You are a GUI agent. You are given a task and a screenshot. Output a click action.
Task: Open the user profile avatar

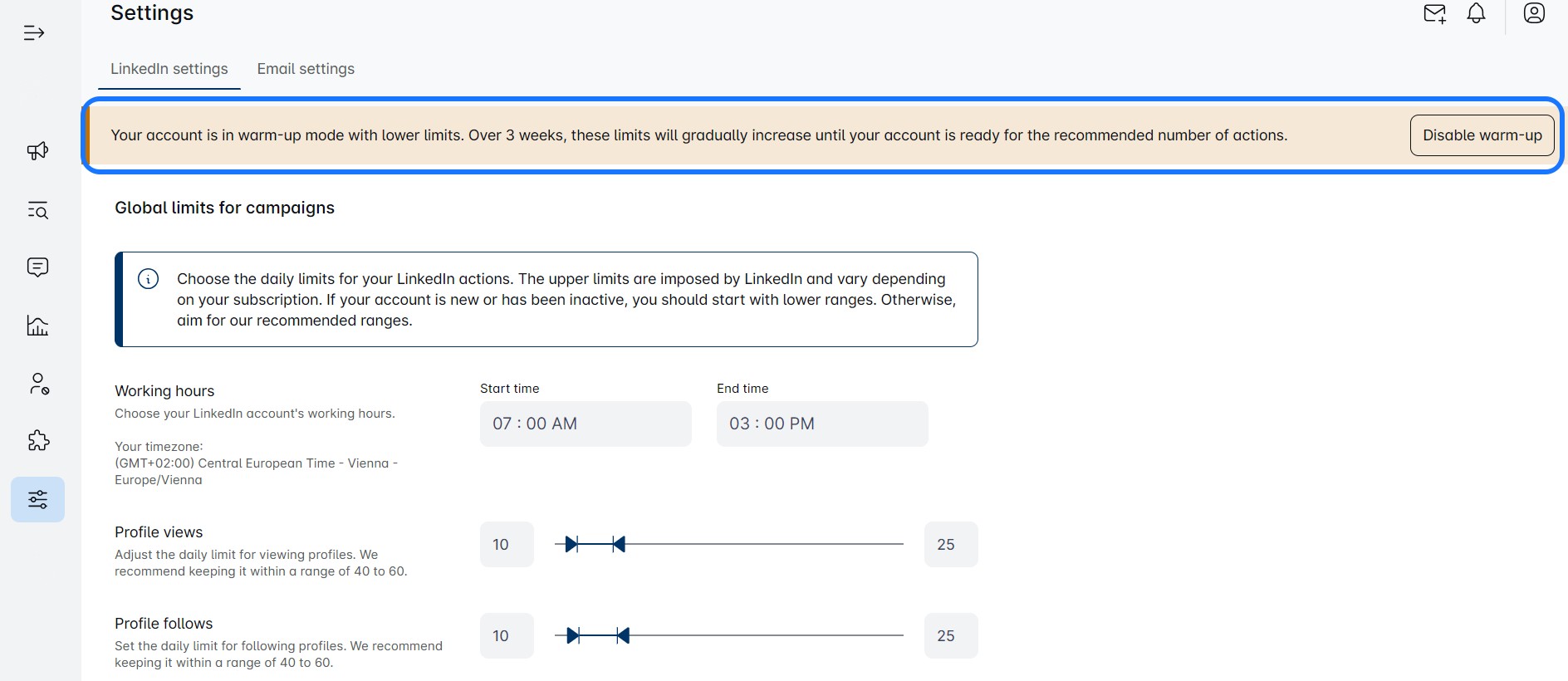tap(1534, 13)
